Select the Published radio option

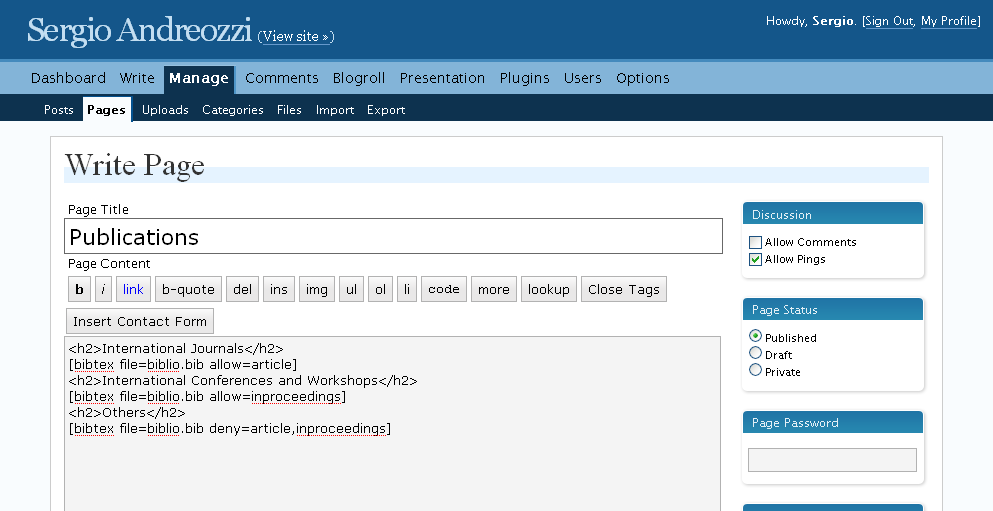pos(755,336)
